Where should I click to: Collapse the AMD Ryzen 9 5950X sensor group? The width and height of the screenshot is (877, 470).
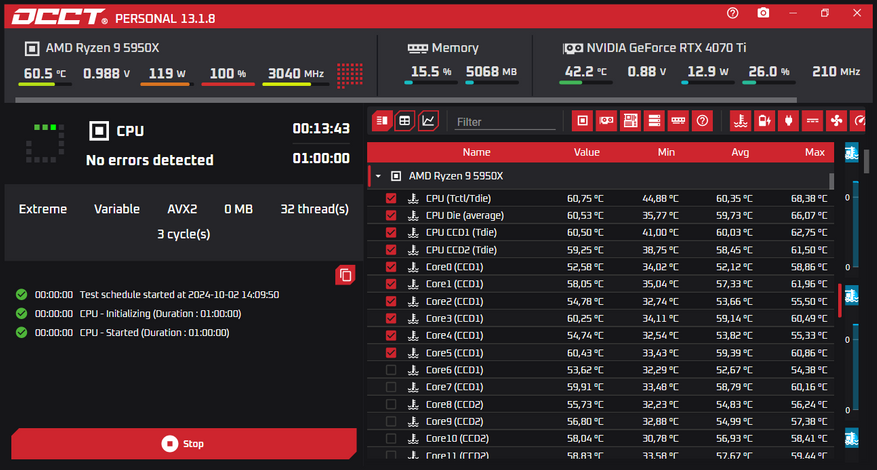378,176
